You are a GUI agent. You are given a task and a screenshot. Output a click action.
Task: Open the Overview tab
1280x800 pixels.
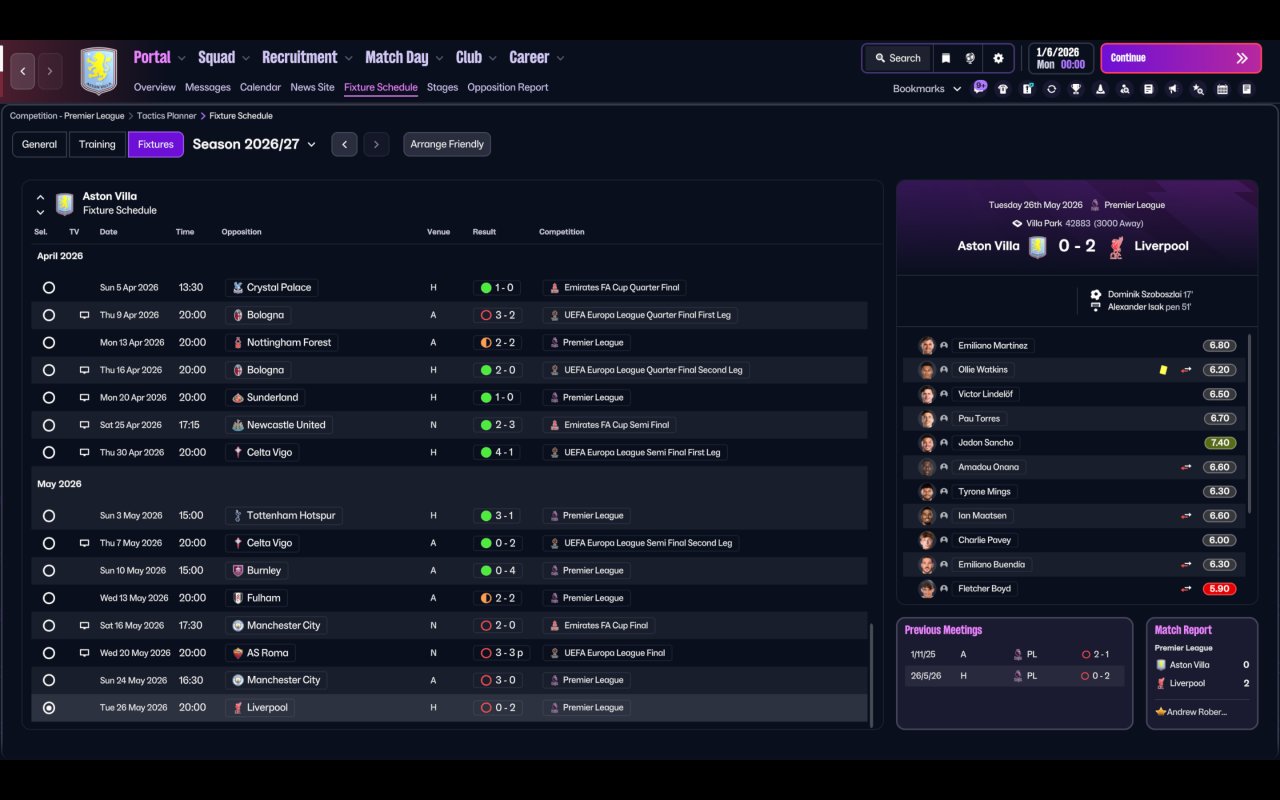(155, 88)
